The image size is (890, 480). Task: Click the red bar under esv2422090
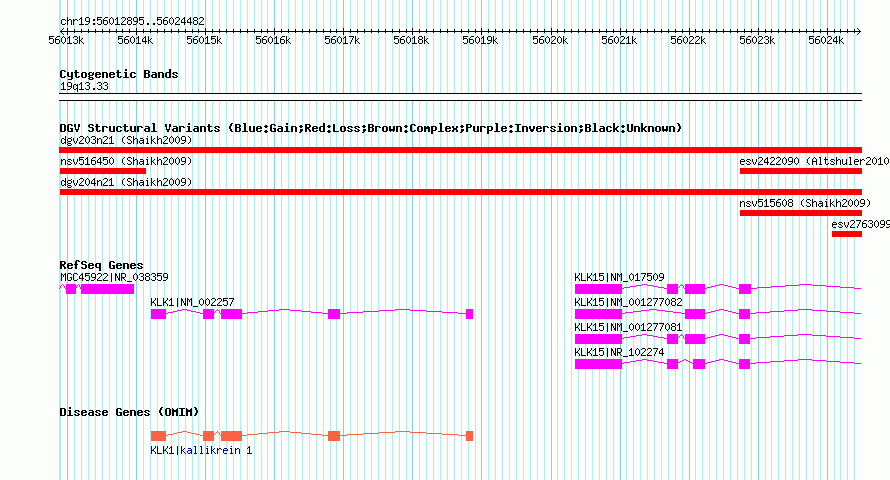pyautogui.click(x=800, y=171)
